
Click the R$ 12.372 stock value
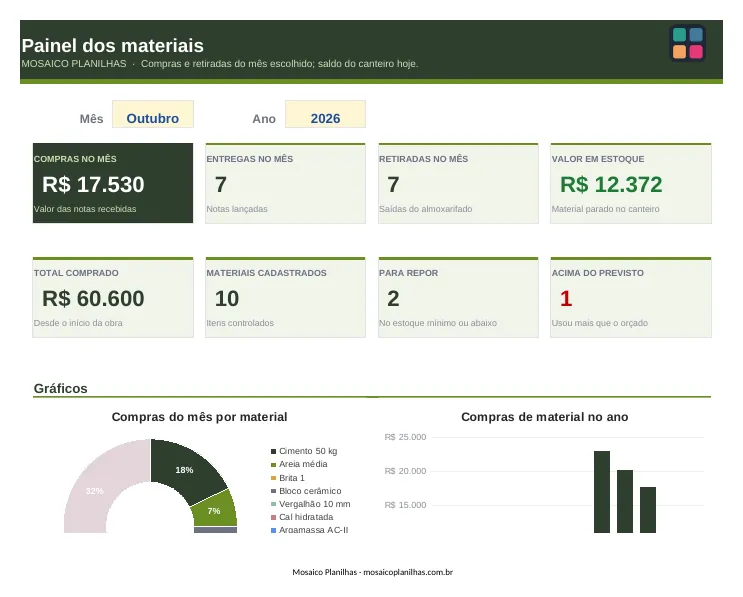(x=611, y=184)
